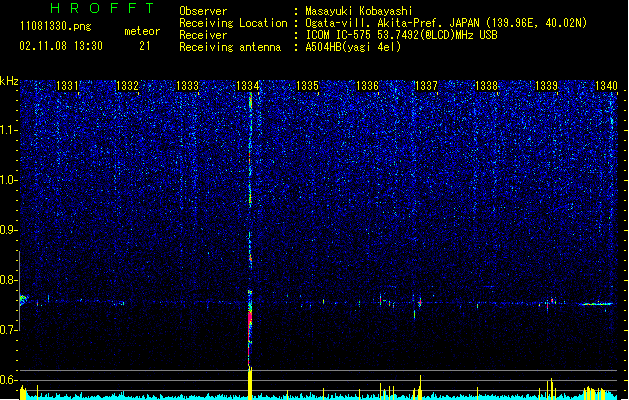Viewport: 629px width, 400px height.
Task: Click the Observer label
Action: 203,11
